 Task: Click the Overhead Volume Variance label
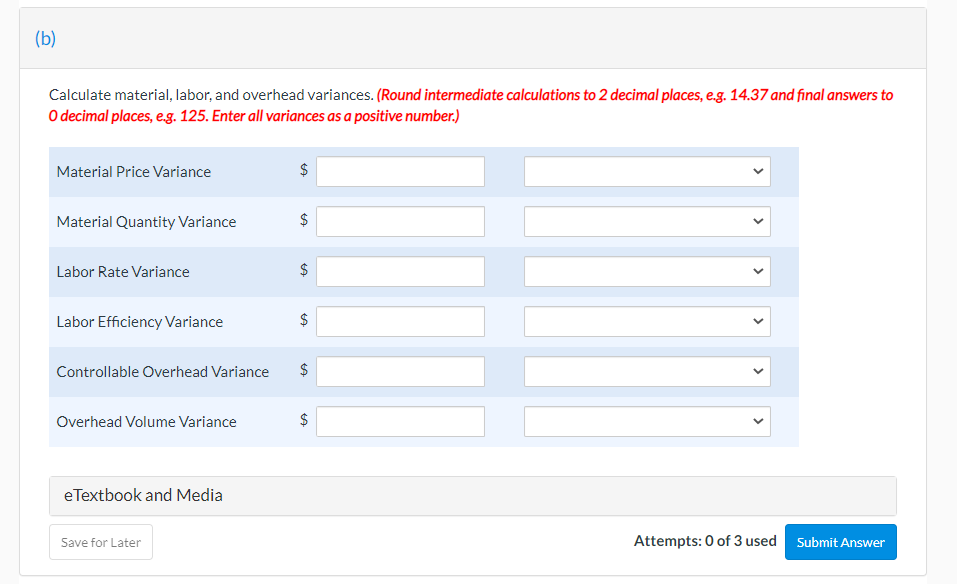(x=146, y=422)
